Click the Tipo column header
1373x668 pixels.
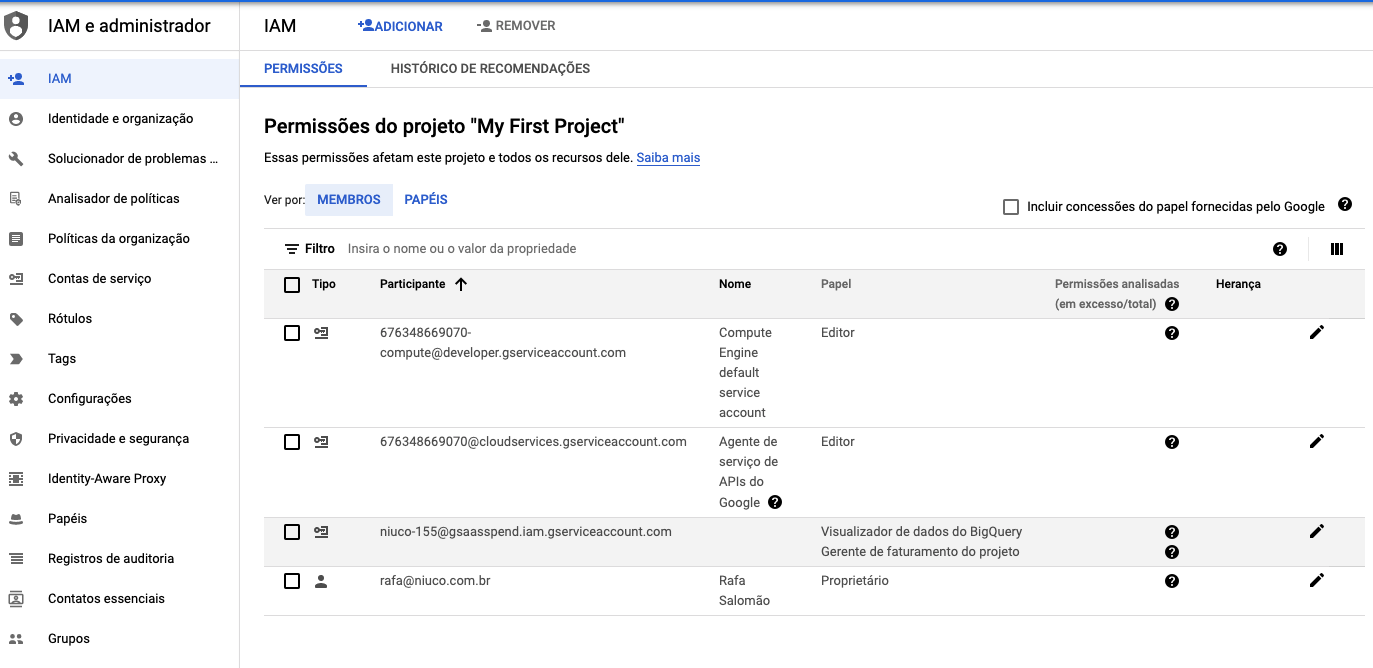click(x=324, y=284)
